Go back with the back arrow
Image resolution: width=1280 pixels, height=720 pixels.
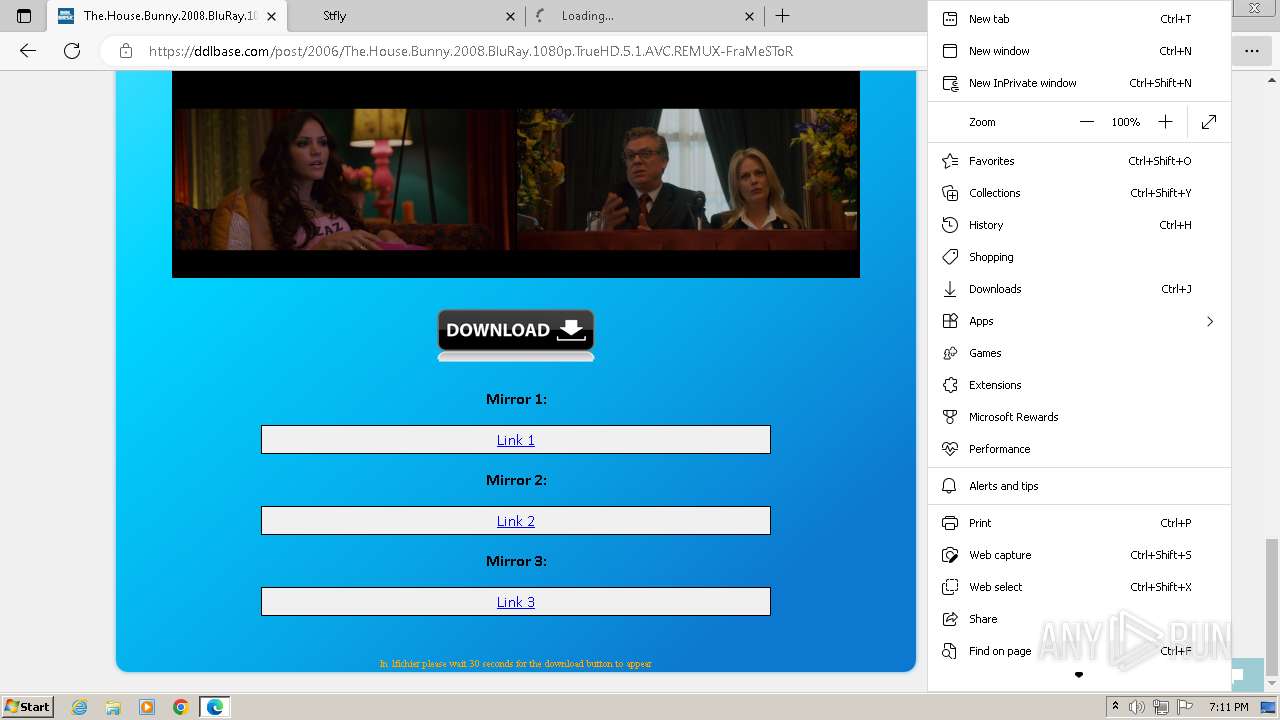click(28, 51)
